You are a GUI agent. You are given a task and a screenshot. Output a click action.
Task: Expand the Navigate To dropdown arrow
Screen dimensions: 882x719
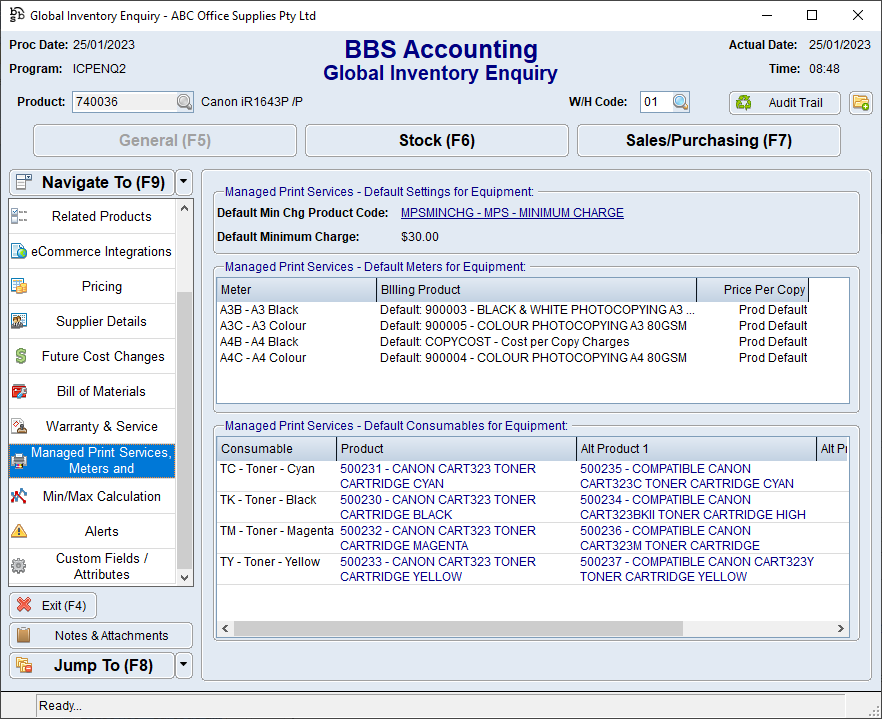[183, 182]
